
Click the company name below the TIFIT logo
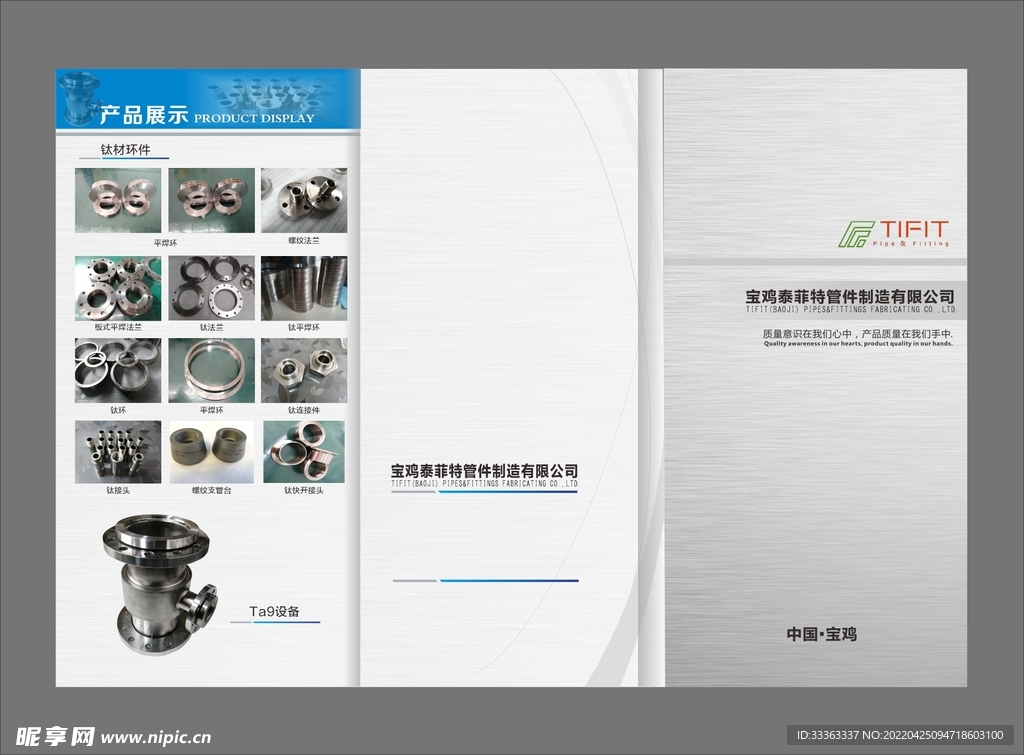click(850, 297)
